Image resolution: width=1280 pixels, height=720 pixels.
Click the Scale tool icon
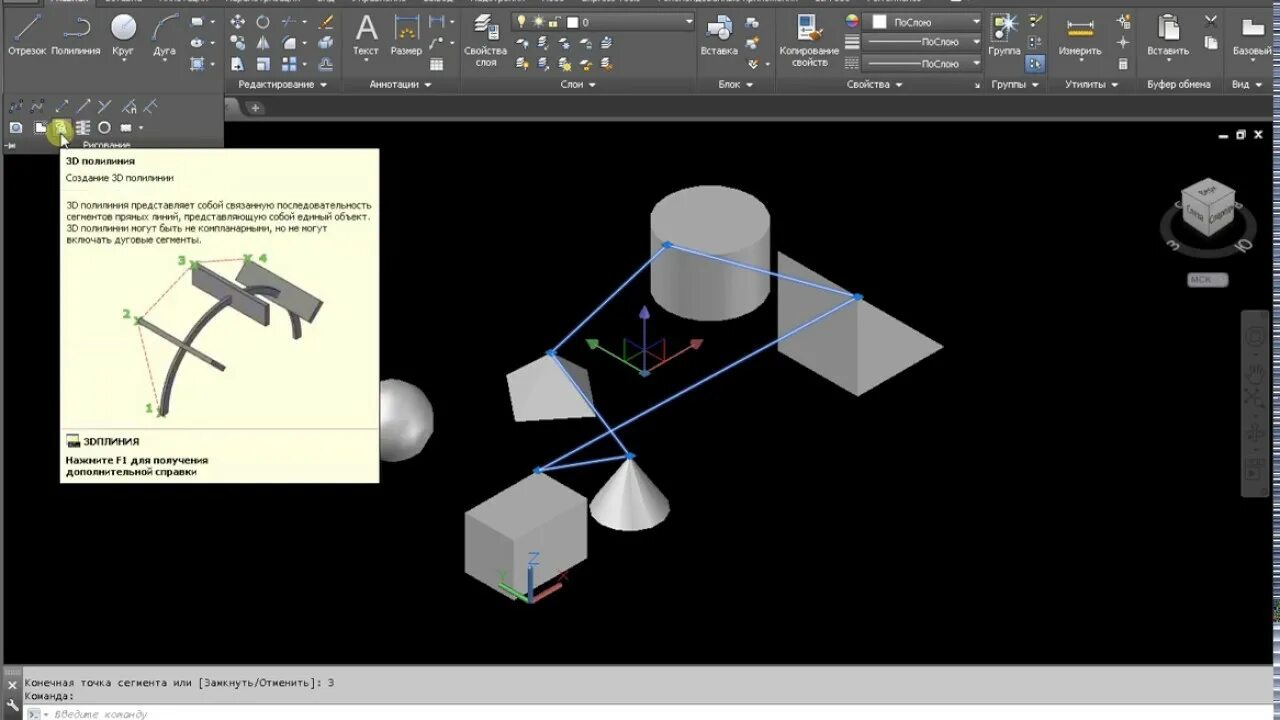pos(262,63)
